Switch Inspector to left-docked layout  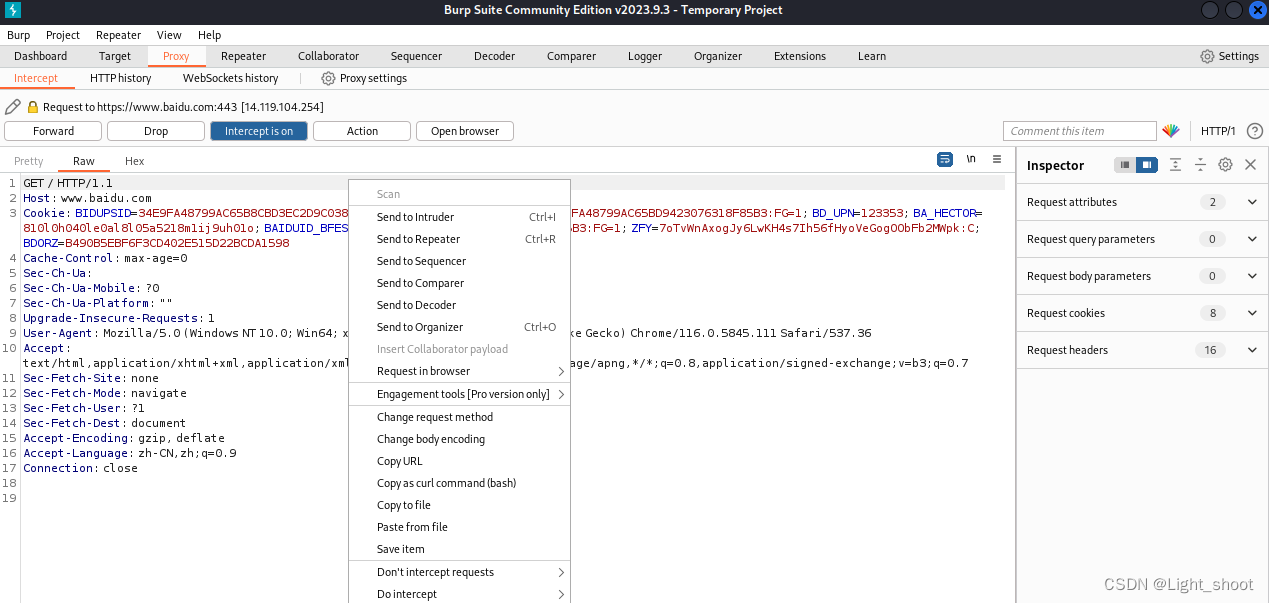click(x=1125, y=165)
